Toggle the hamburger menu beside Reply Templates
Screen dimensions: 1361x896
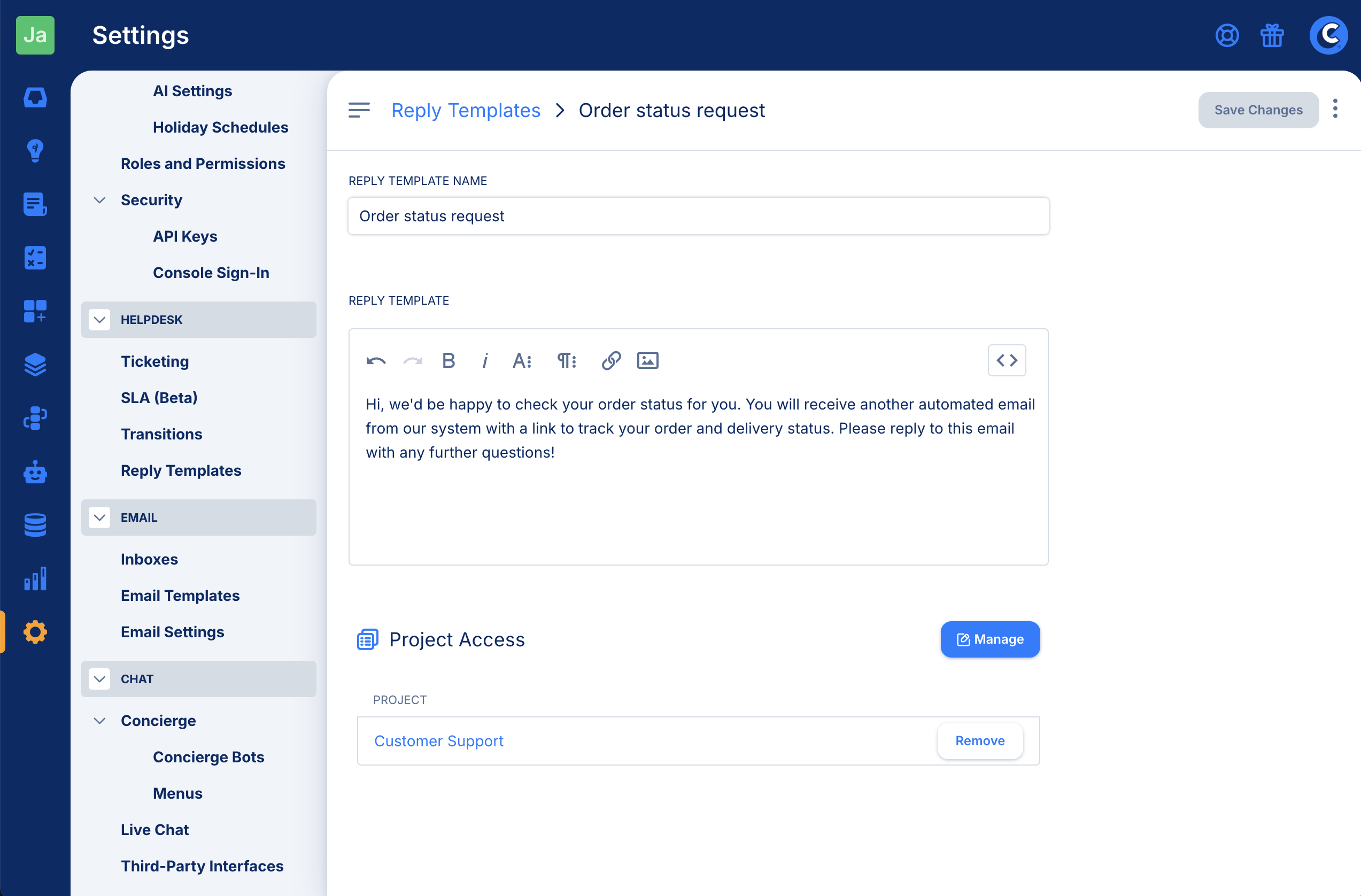point(359,110)
